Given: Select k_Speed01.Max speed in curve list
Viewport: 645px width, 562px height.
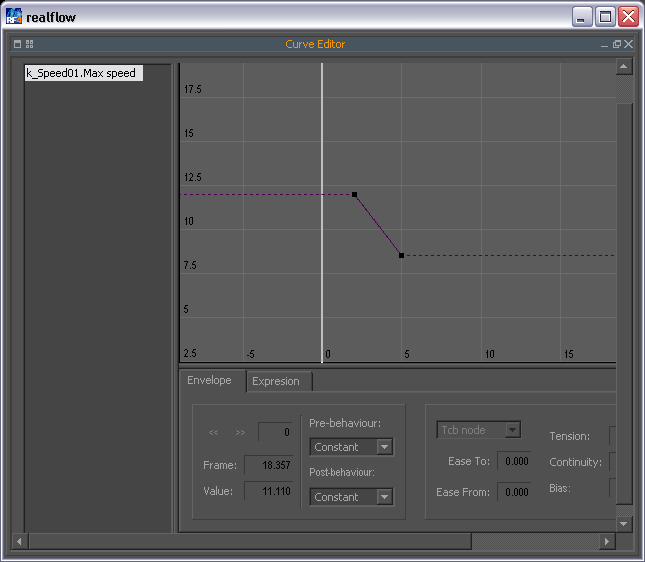Looking at the screenshot, I should click(82, 73).
